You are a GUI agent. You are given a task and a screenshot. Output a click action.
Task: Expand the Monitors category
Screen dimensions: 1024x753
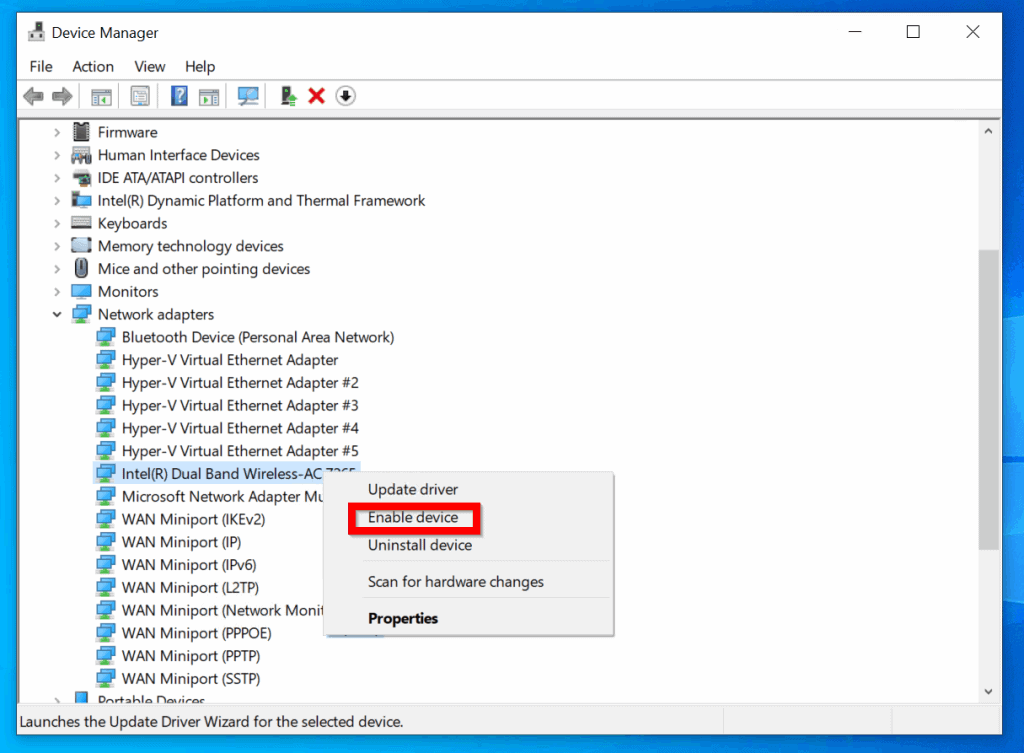click(x=57, y=292)
